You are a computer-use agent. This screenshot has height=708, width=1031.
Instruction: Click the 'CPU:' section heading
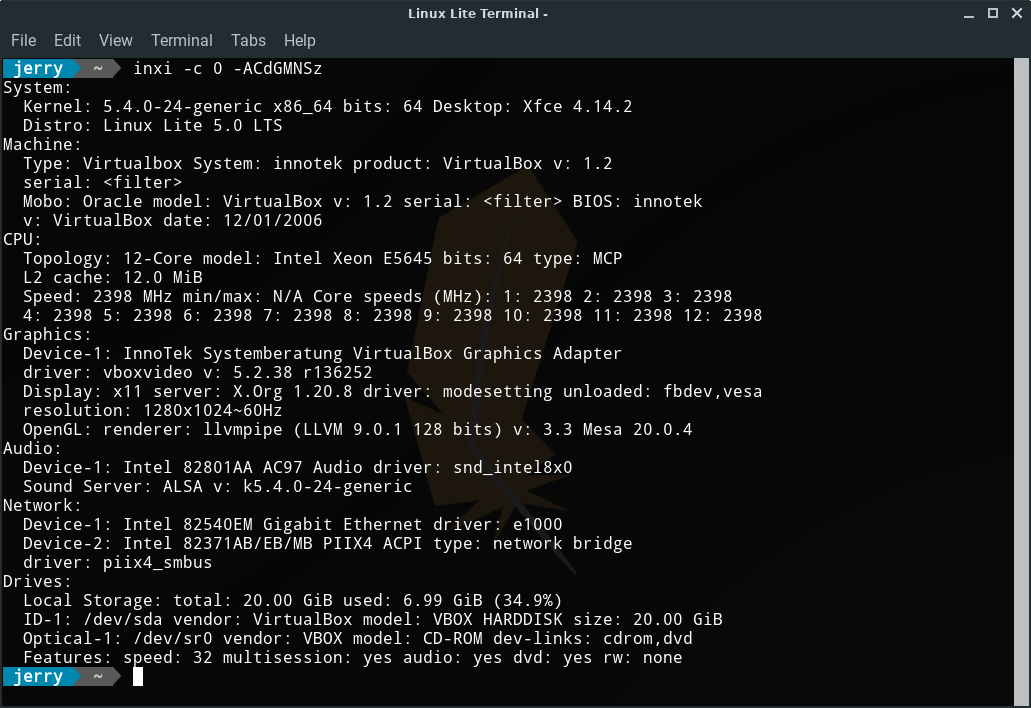[23, 239]
